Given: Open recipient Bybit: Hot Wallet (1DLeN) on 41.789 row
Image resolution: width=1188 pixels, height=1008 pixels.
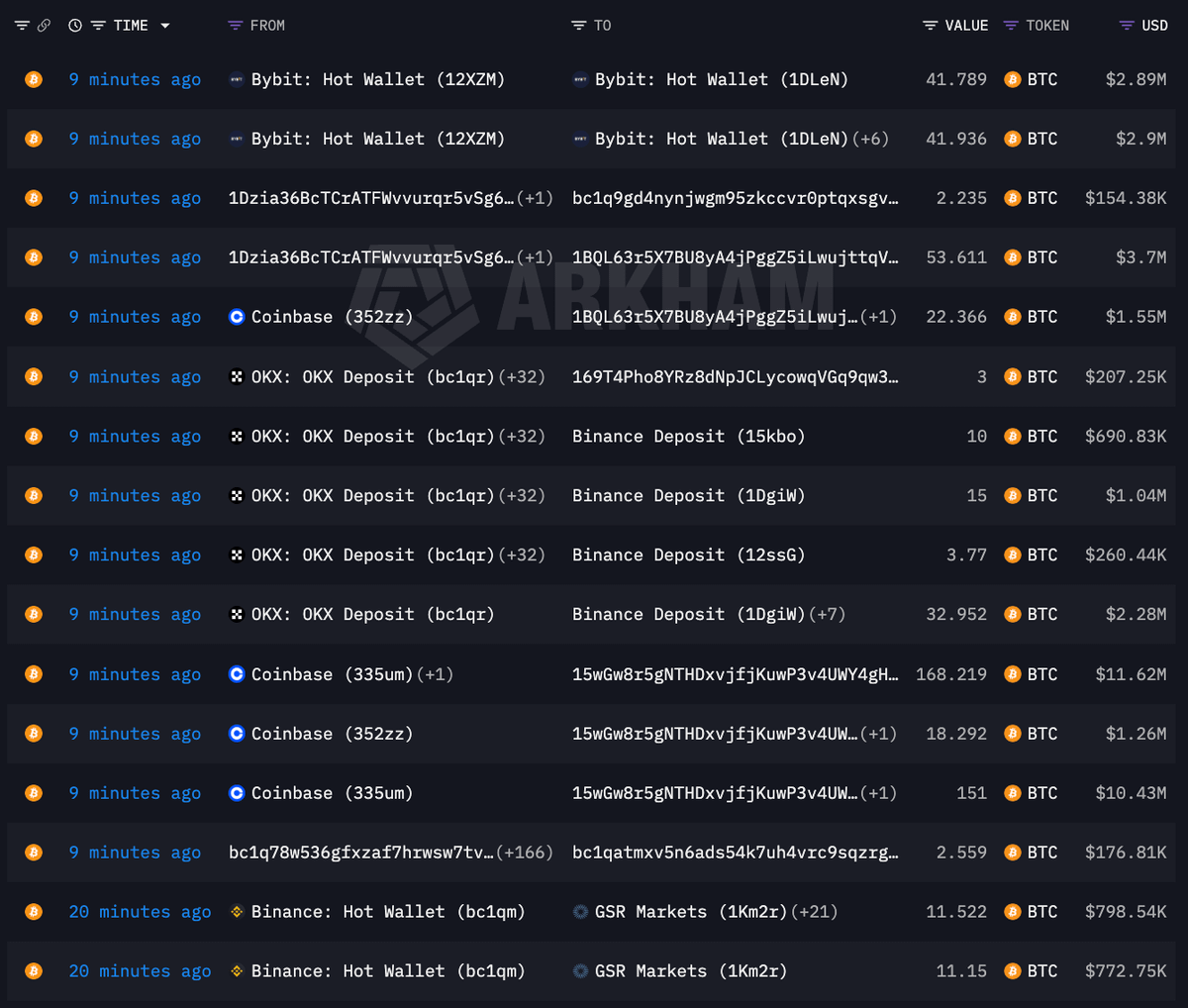Looking at the screenshot, I should coord(722,79).
